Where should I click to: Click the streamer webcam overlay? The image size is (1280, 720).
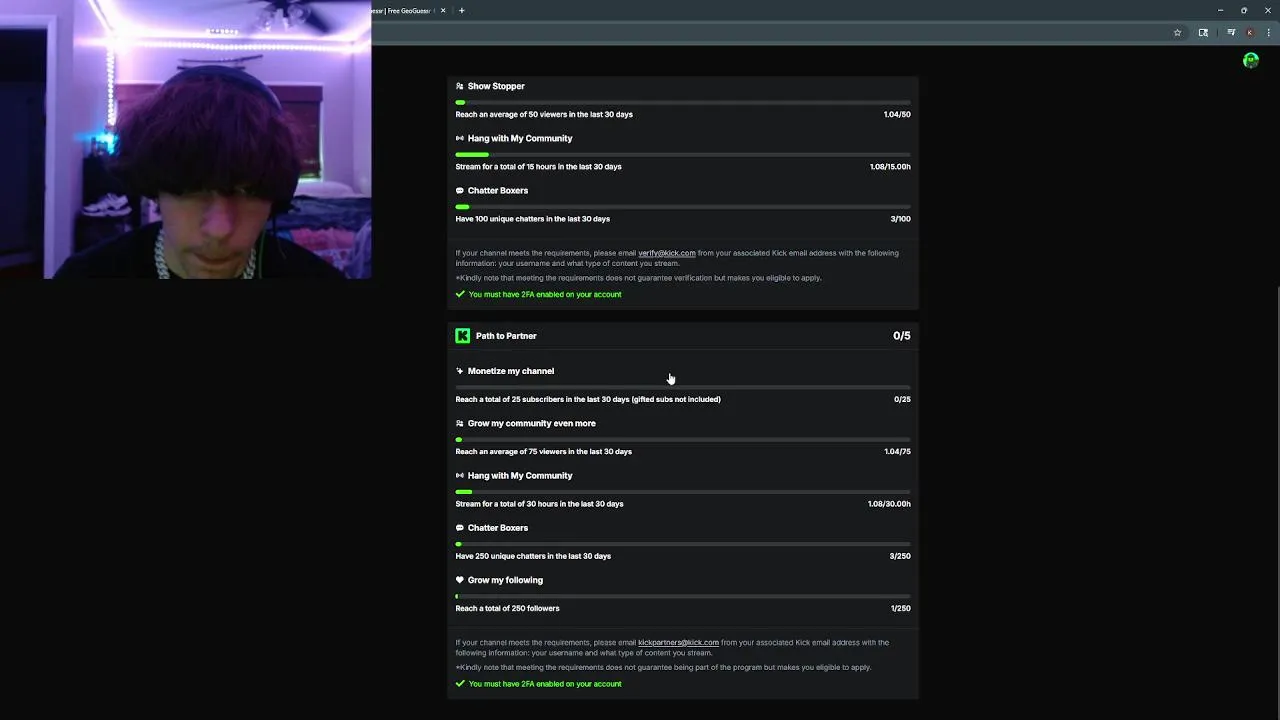(185, 139)
